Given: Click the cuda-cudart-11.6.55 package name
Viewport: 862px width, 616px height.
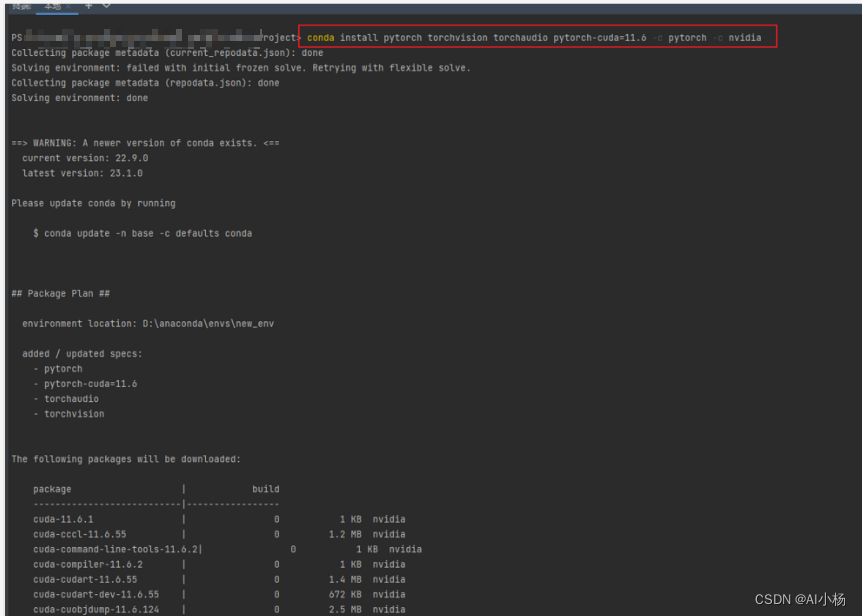Looking at the screenshot, I should (x=85, y=580).
